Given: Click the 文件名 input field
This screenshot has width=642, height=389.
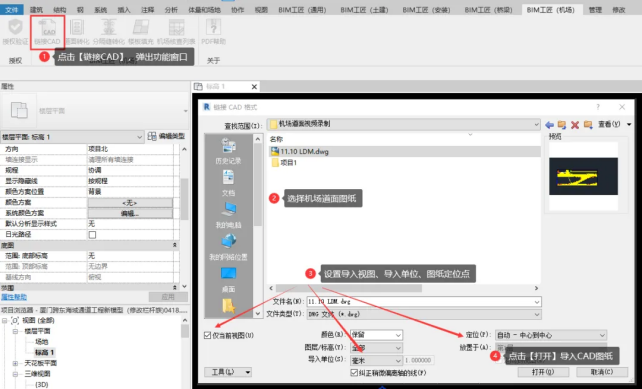Looking at the screenshot, I should 424,302.
